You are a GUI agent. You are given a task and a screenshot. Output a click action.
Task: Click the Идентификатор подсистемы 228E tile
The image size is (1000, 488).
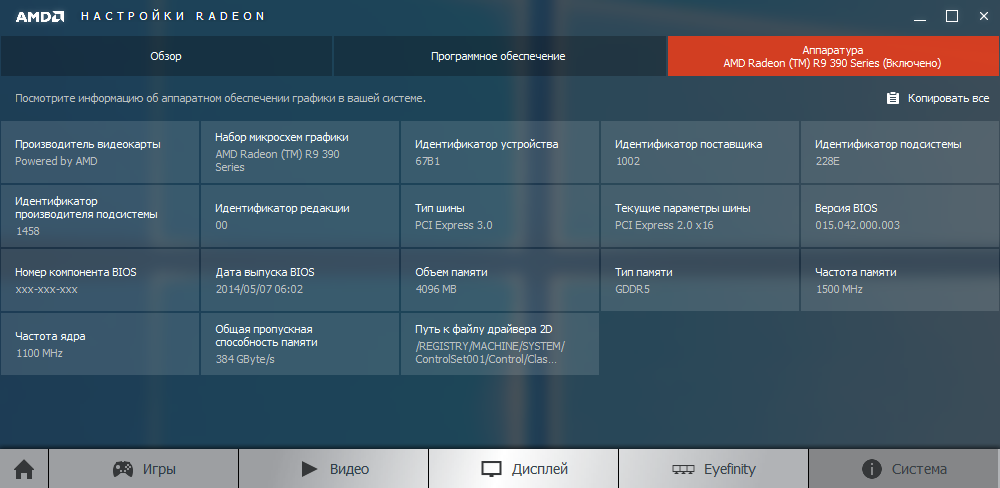[x=900, y=152]
